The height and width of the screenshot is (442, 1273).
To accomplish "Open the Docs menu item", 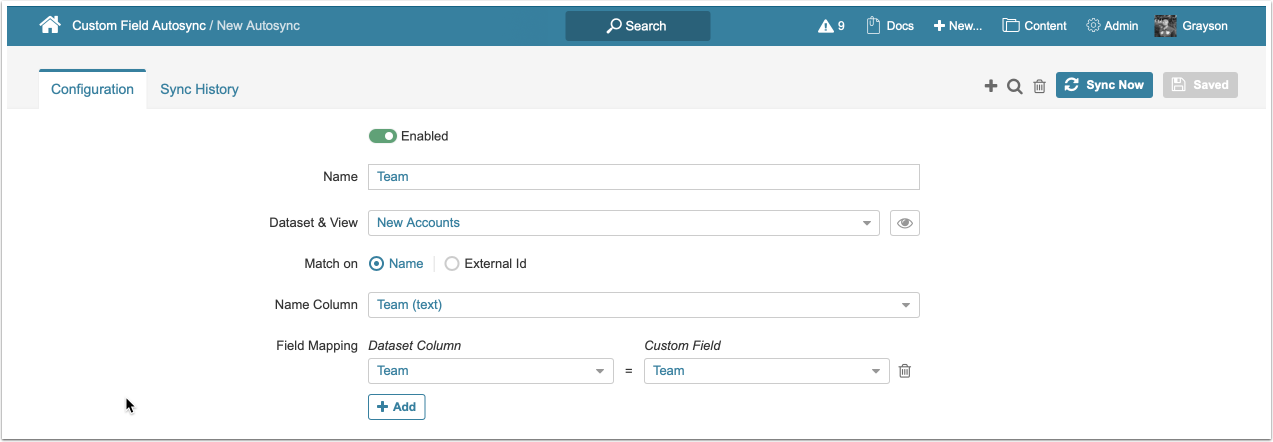I will tap(889, 26).
